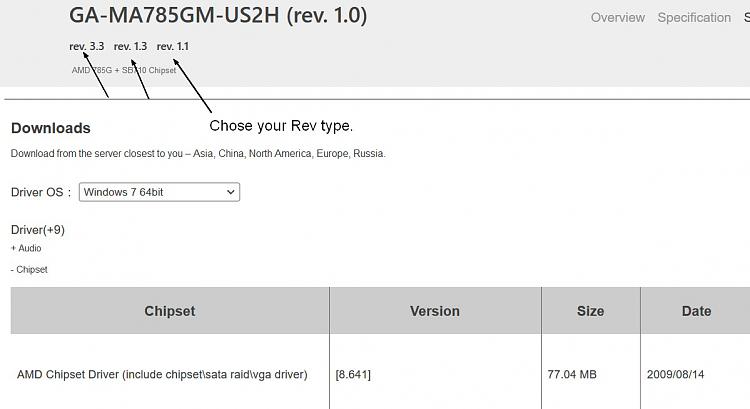The height and width of the screenshot is (409, 750).
Task: Click the Size column header
Action: (x=591, y=311)
